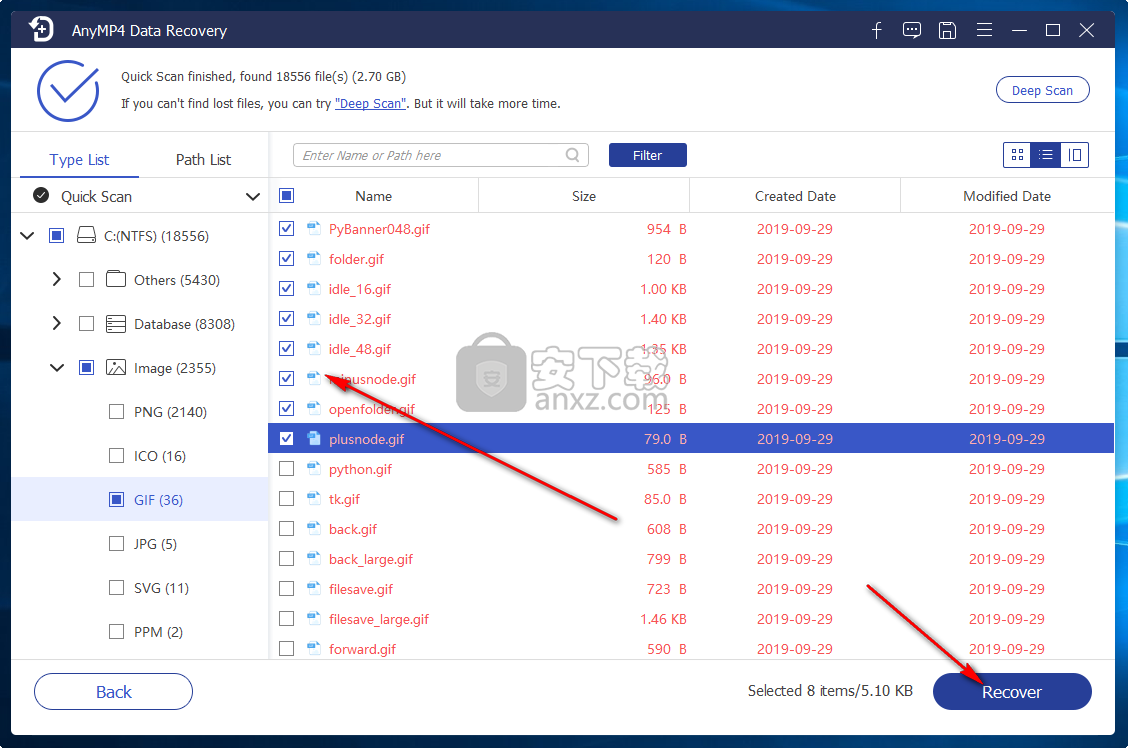Click file icon of idle_48.gif
Viewport: 1128px width, 748px height.
314,349
